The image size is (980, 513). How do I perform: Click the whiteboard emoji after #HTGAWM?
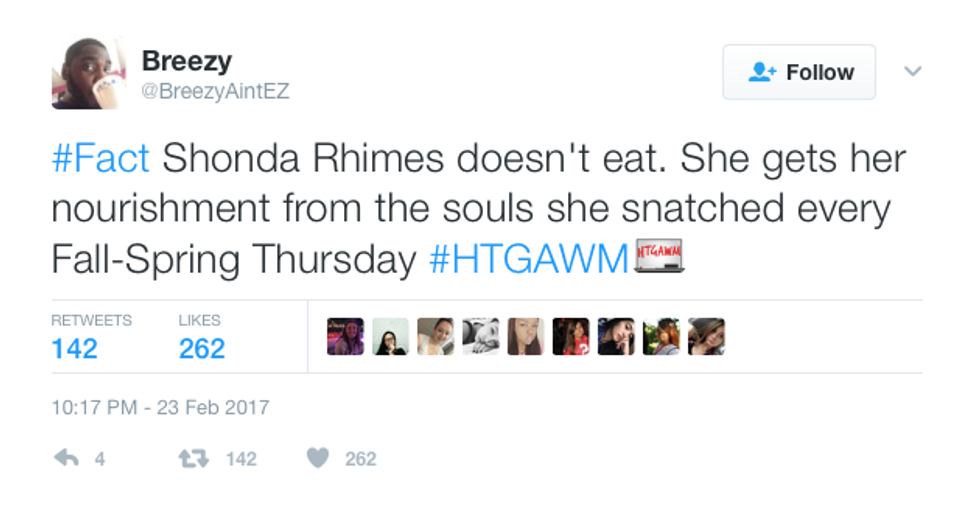tap(659, 255)
